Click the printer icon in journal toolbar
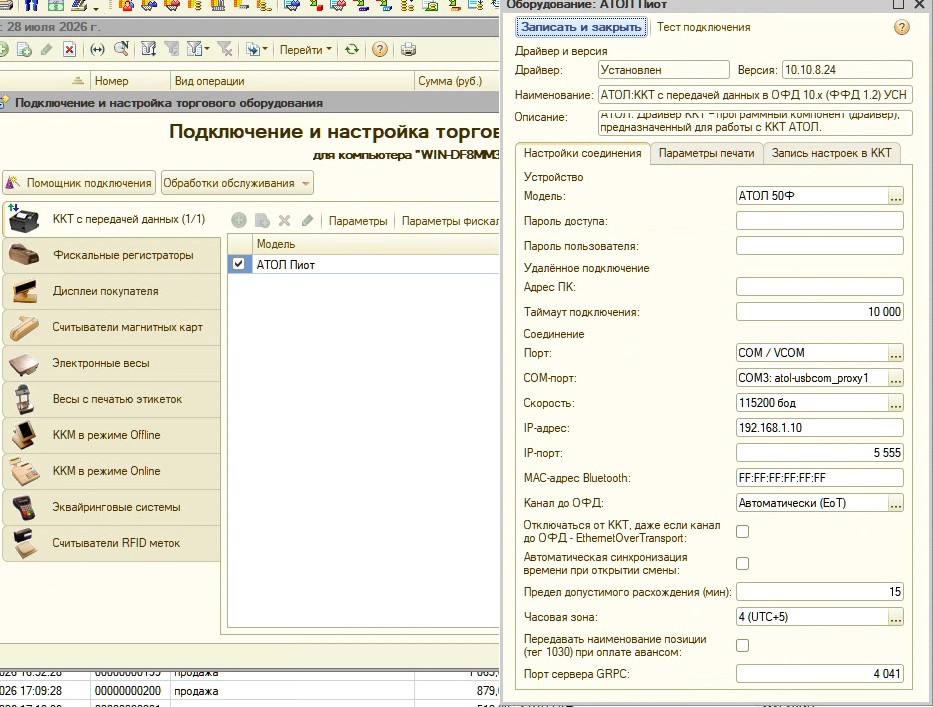 (x=408, y=50)
